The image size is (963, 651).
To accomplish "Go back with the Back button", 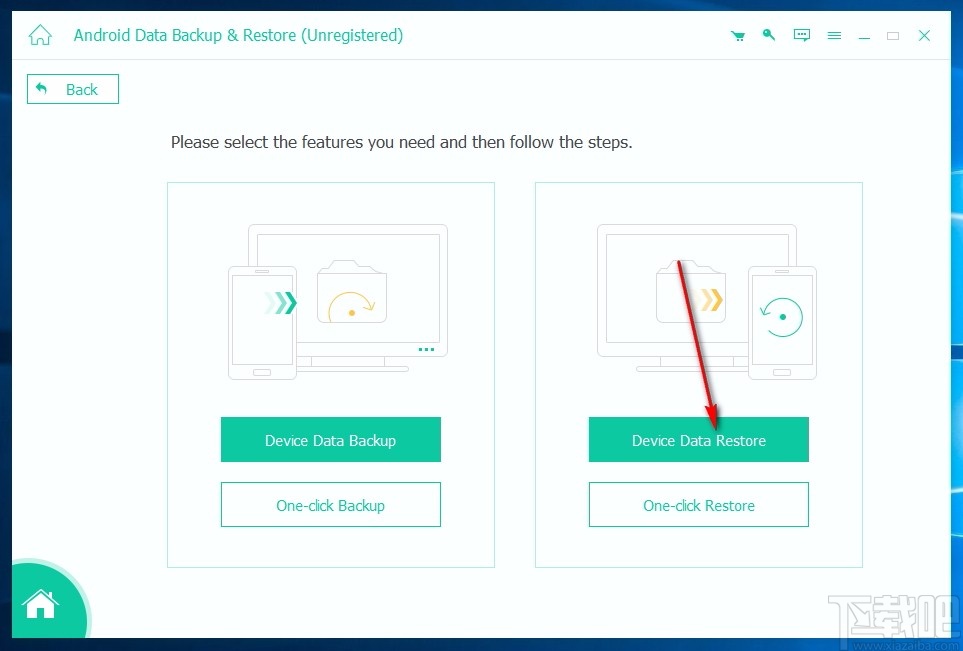I will [x=72, y=89].
